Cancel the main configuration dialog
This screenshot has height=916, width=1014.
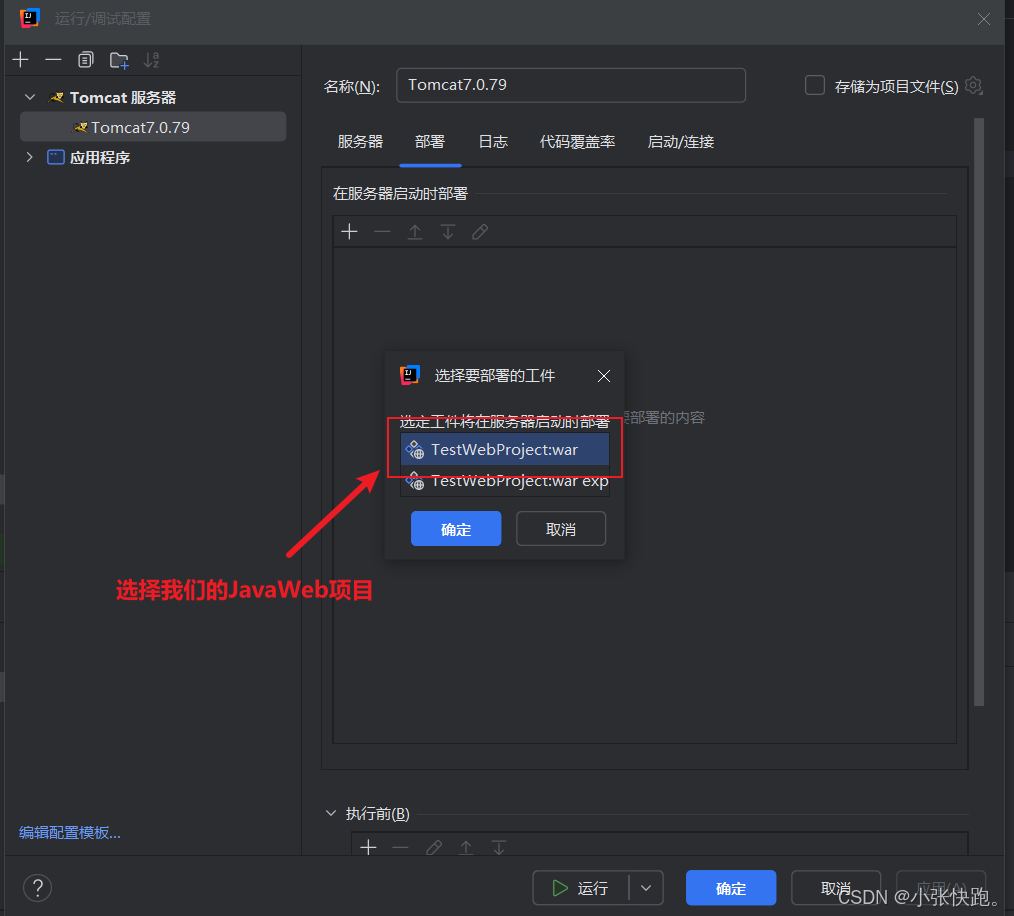pos(836,888)
